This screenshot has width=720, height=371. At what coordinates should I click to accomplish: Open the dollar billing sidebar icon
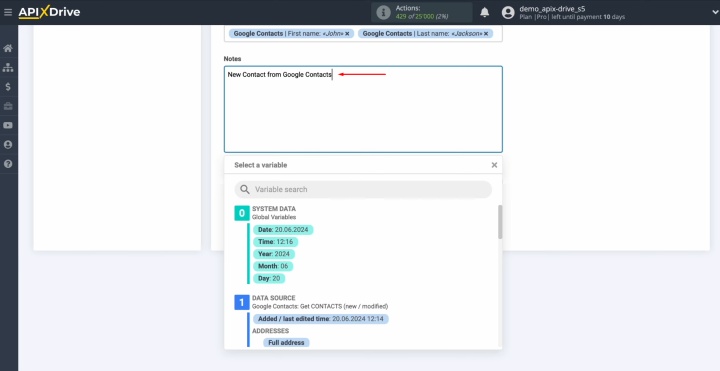[8, 87]
